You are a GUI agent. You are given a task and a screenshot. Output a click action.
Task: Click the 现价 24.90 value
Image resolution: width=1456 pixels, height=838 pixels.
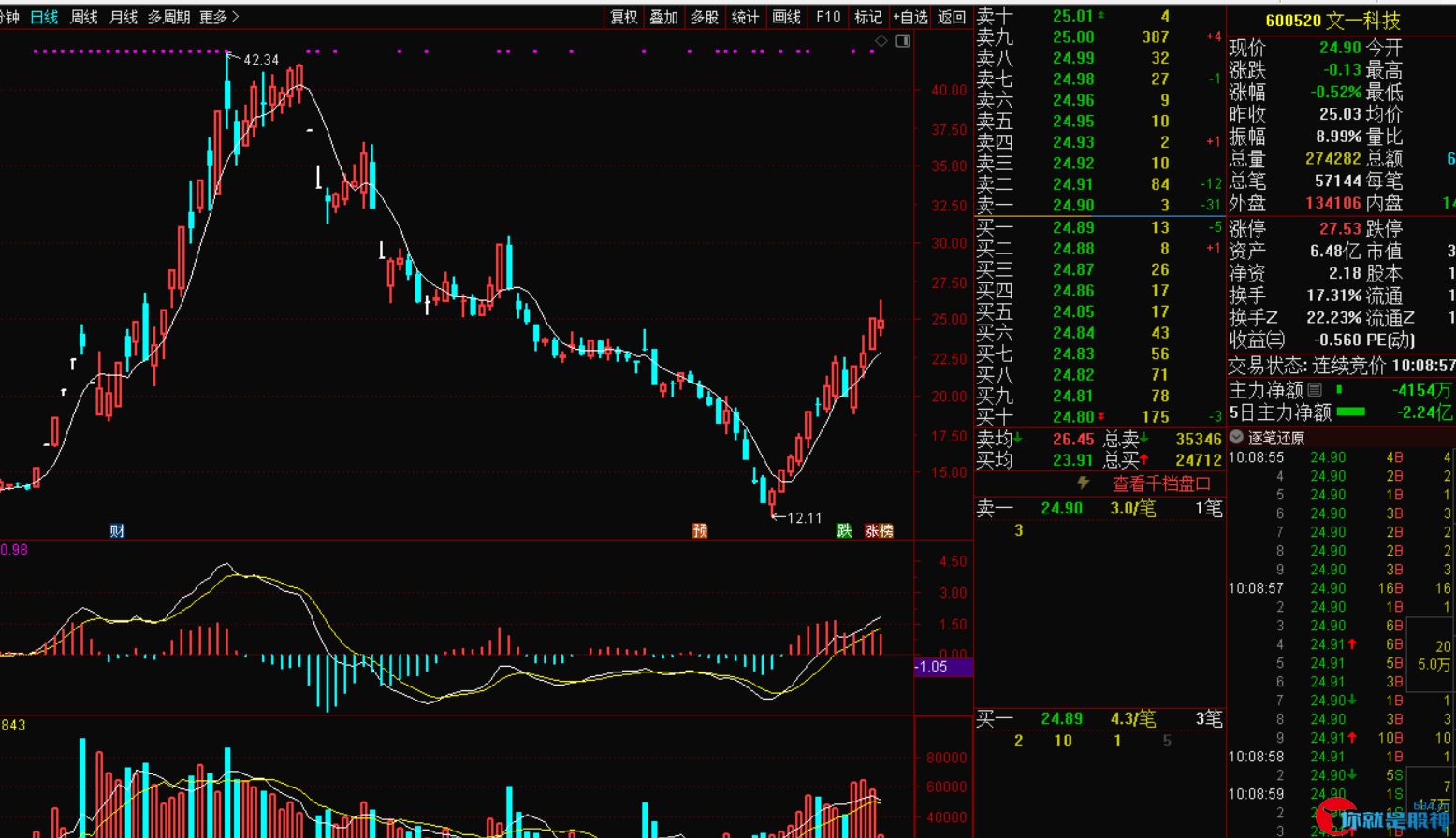1341,48
